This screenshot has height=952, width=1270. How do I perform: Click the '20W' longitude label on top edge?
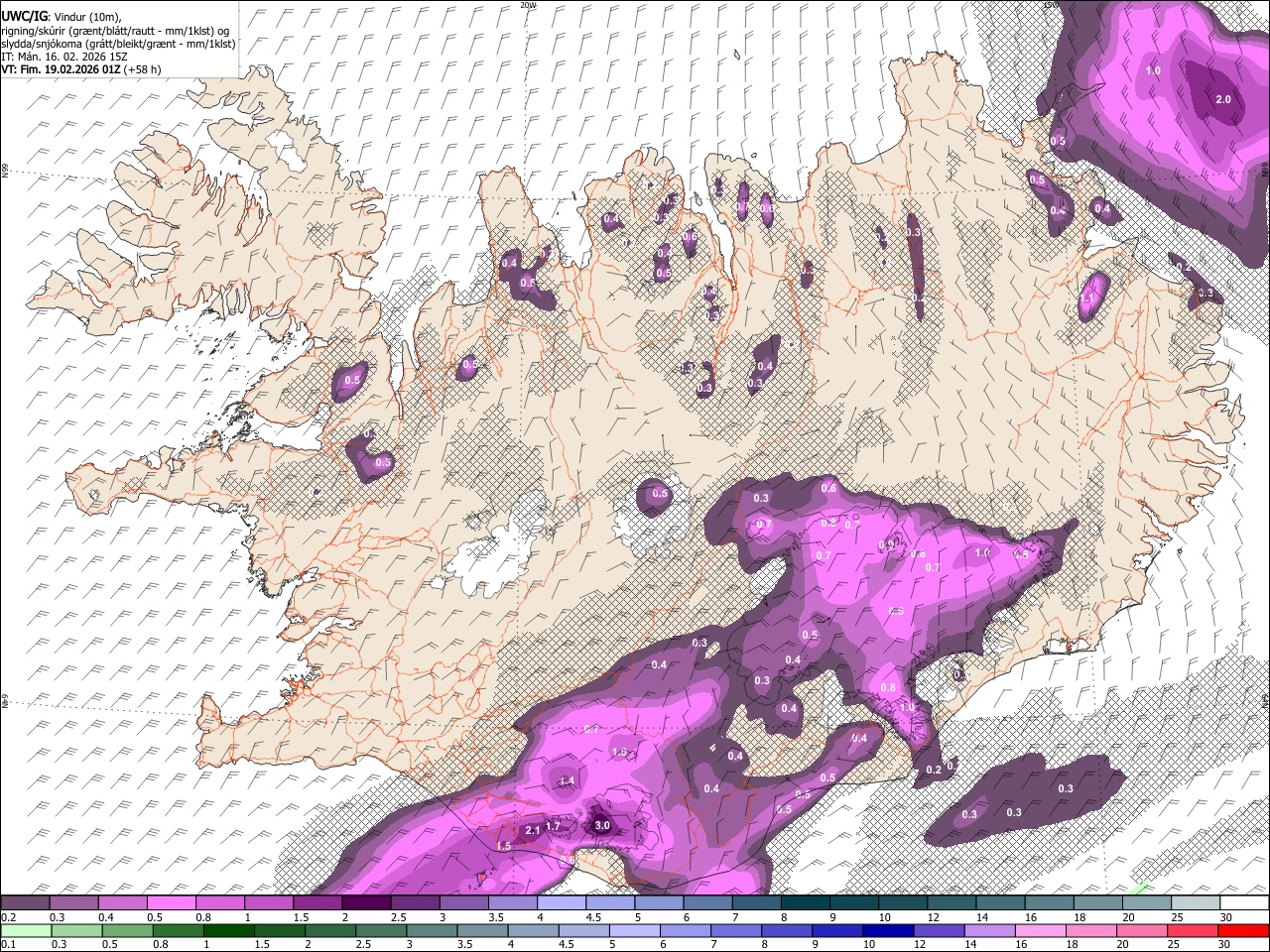(x=528, y=5)
